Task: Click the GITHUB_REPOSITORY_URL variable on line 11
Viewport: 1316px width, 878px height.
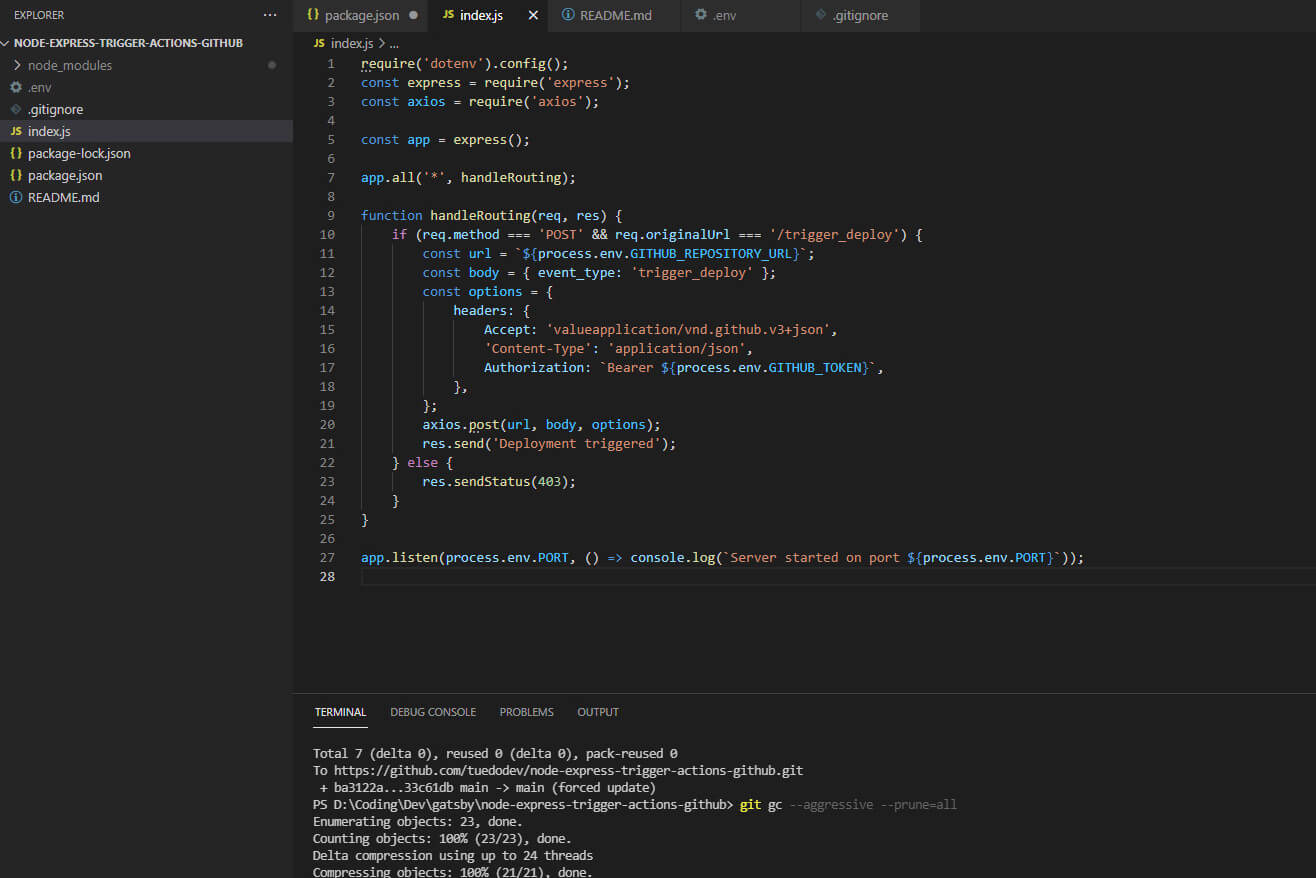Action: tap(713, 253)
